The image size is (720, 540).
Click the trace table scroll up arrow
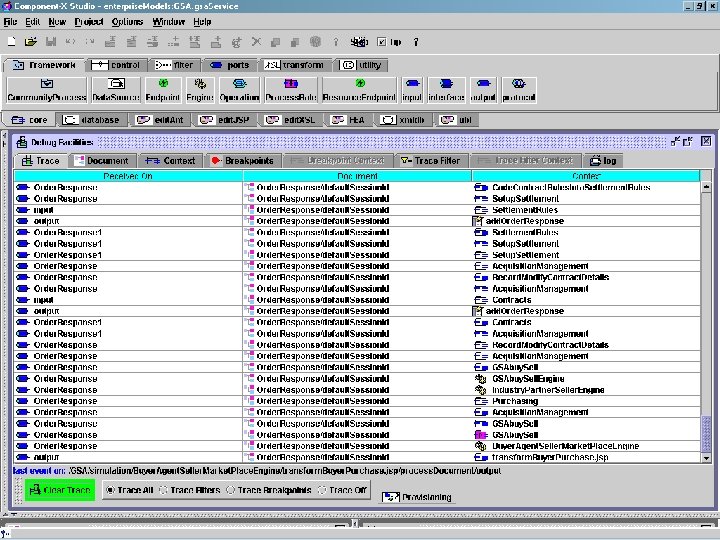[x=706, y=187]
